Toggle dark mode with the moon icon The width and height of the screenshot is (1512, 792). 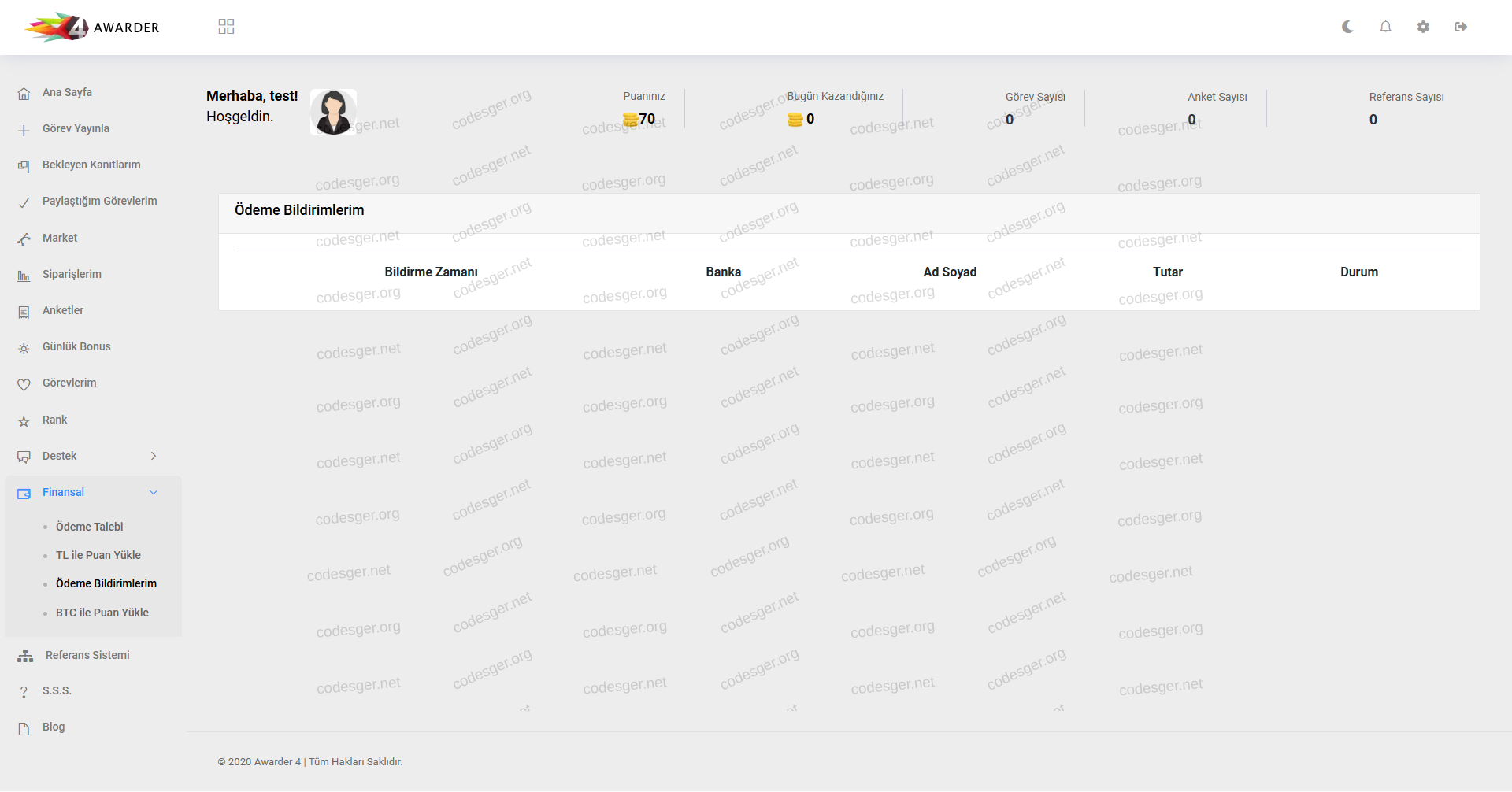click(x=1347, y=27)
